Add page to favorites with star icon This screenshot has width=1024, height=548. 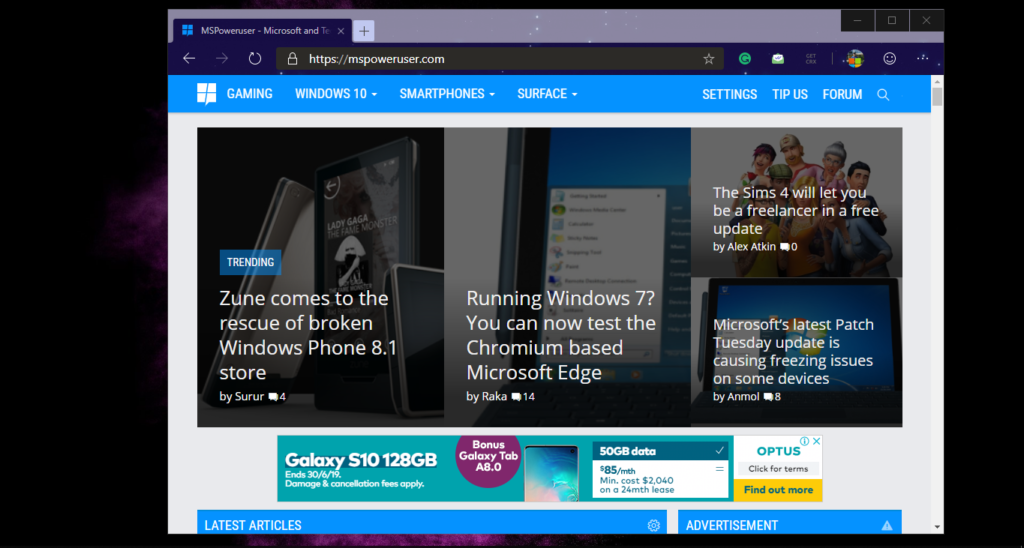point(709,59)
